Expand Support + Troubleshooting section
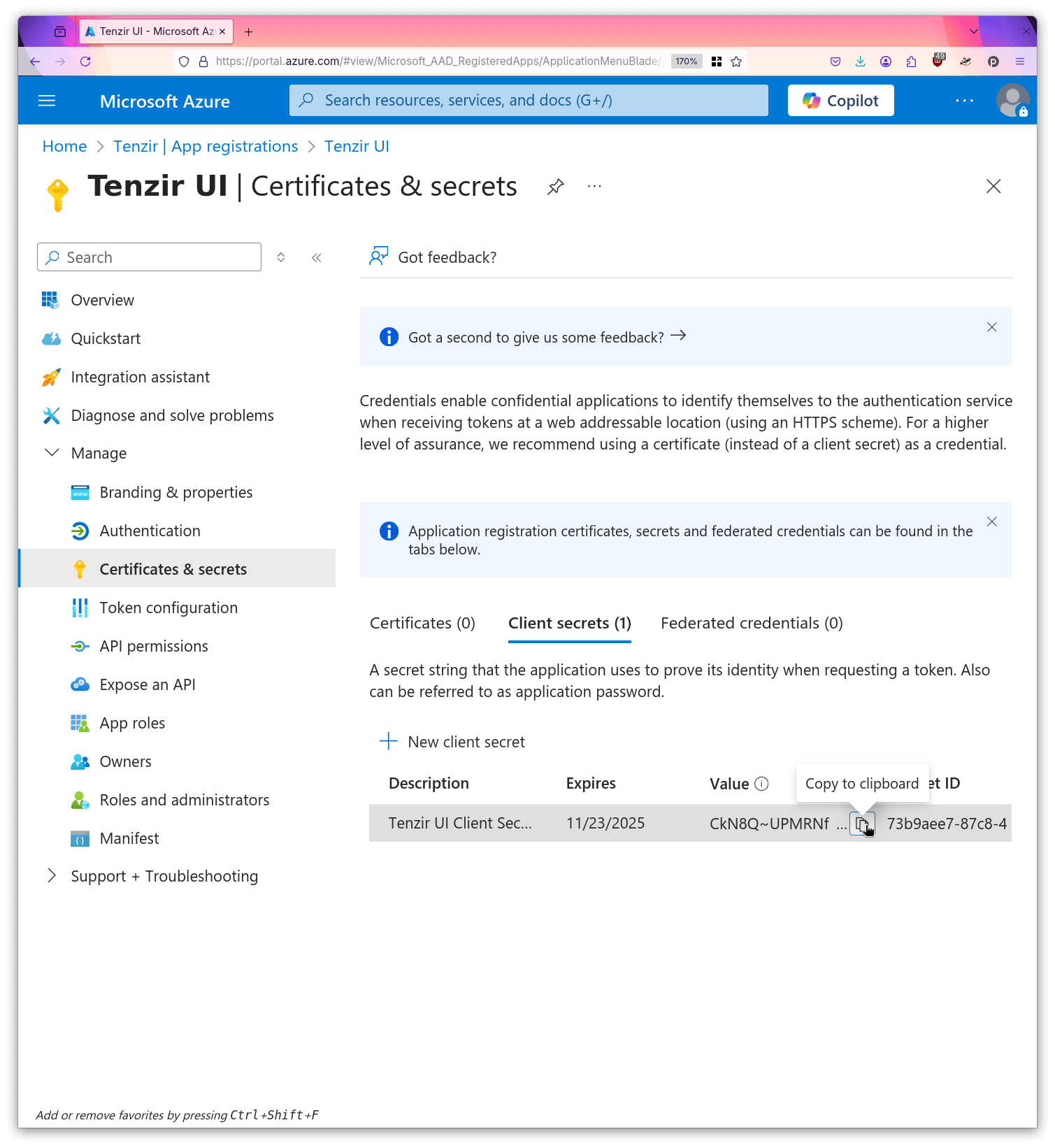The width and height of the screenshot is (1055, 1148). pyautogui.click(x=52, y=876)
